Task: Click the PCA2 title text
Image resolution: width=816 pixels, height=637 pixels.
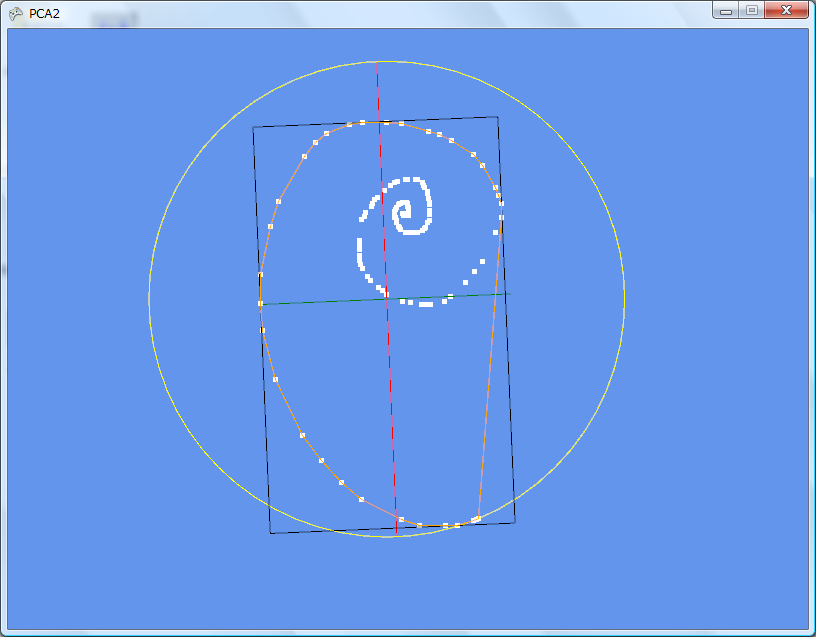Action: click(44, 14)
